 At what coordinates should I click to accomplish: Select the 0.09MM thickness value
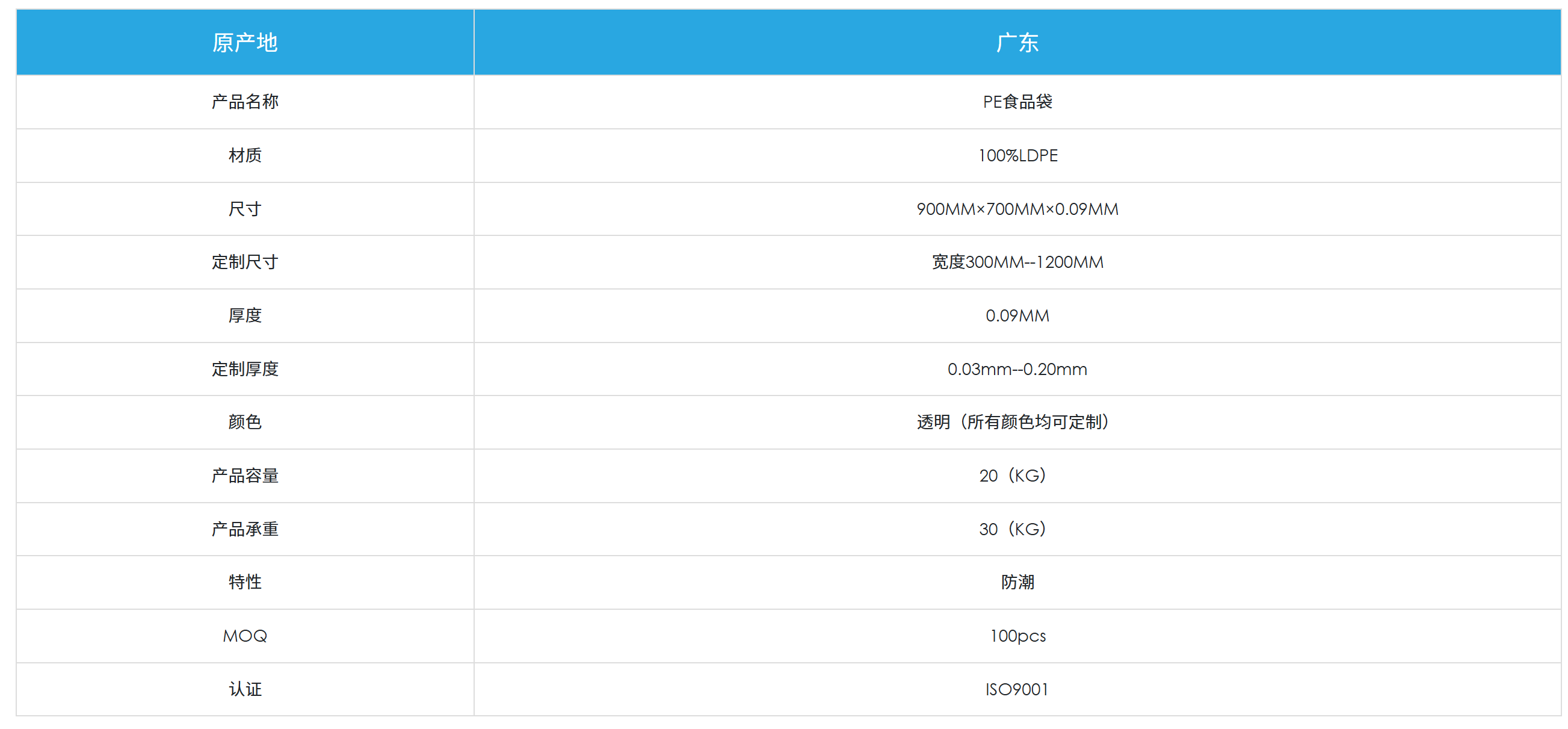[1017, 315]
